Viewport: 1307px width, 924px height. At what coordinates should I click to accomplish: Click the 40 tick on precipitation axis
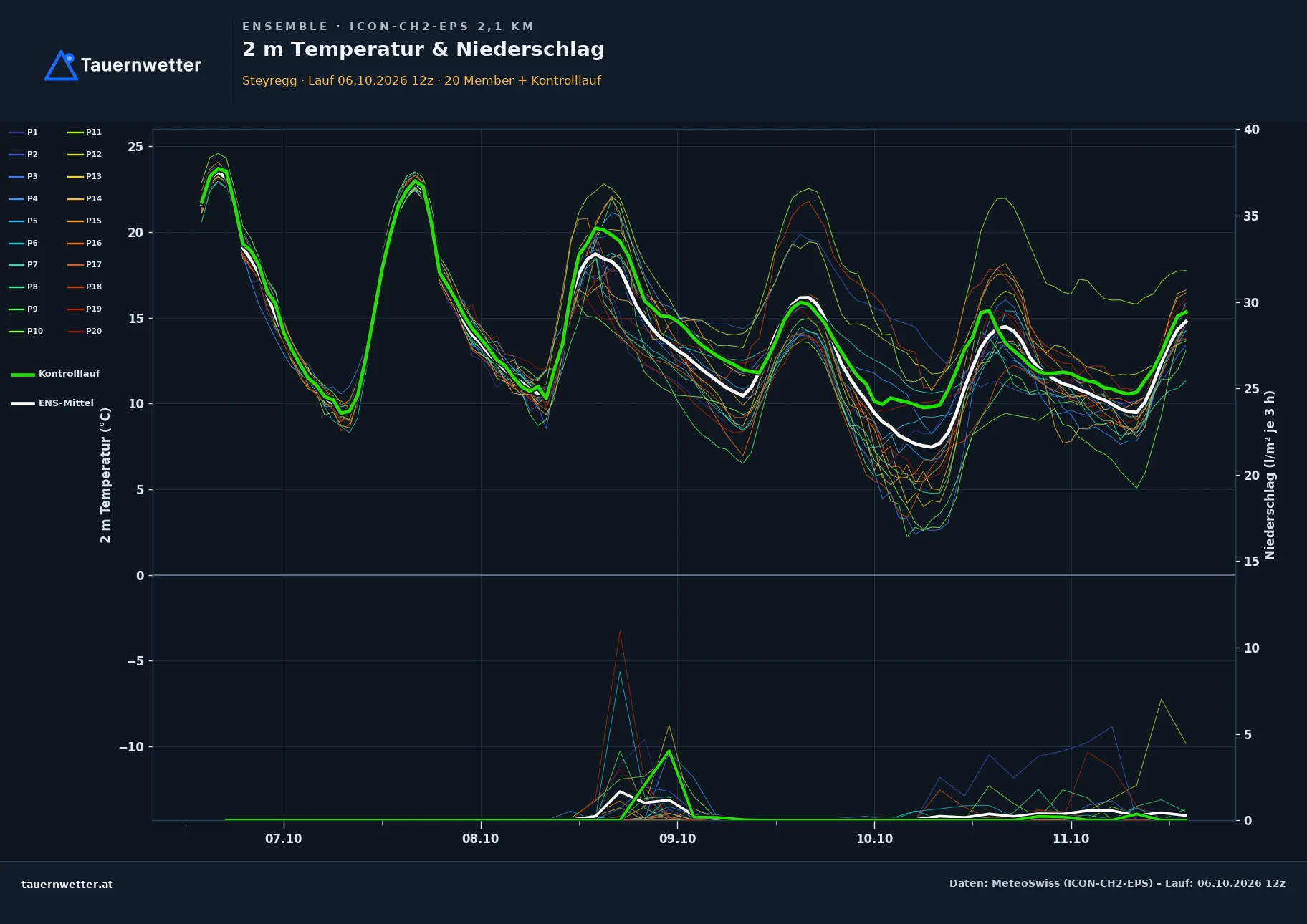coord(1251,130)
